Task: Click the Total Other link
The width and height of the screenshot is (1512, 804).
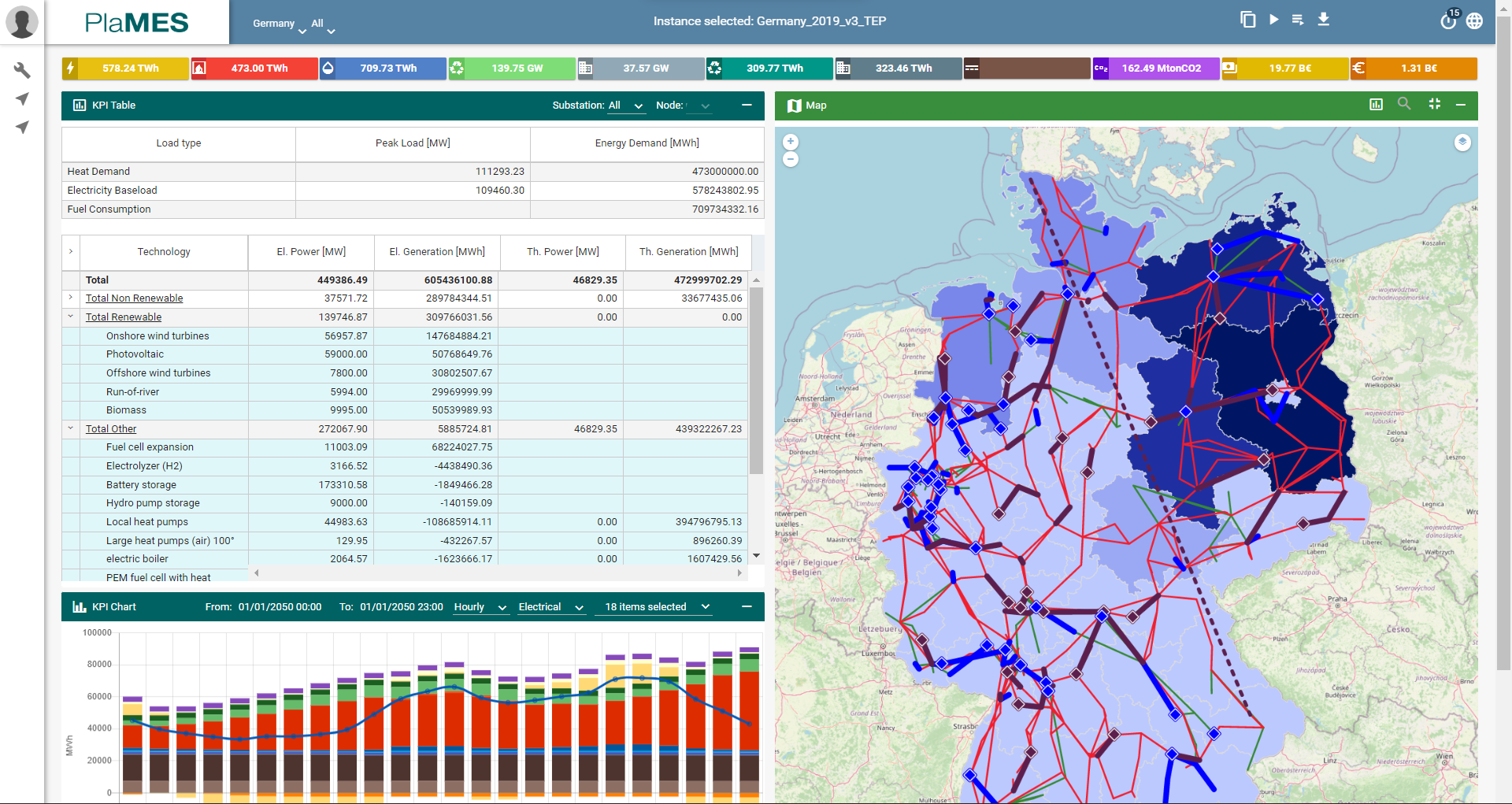Action: click(x=111, y=428)
